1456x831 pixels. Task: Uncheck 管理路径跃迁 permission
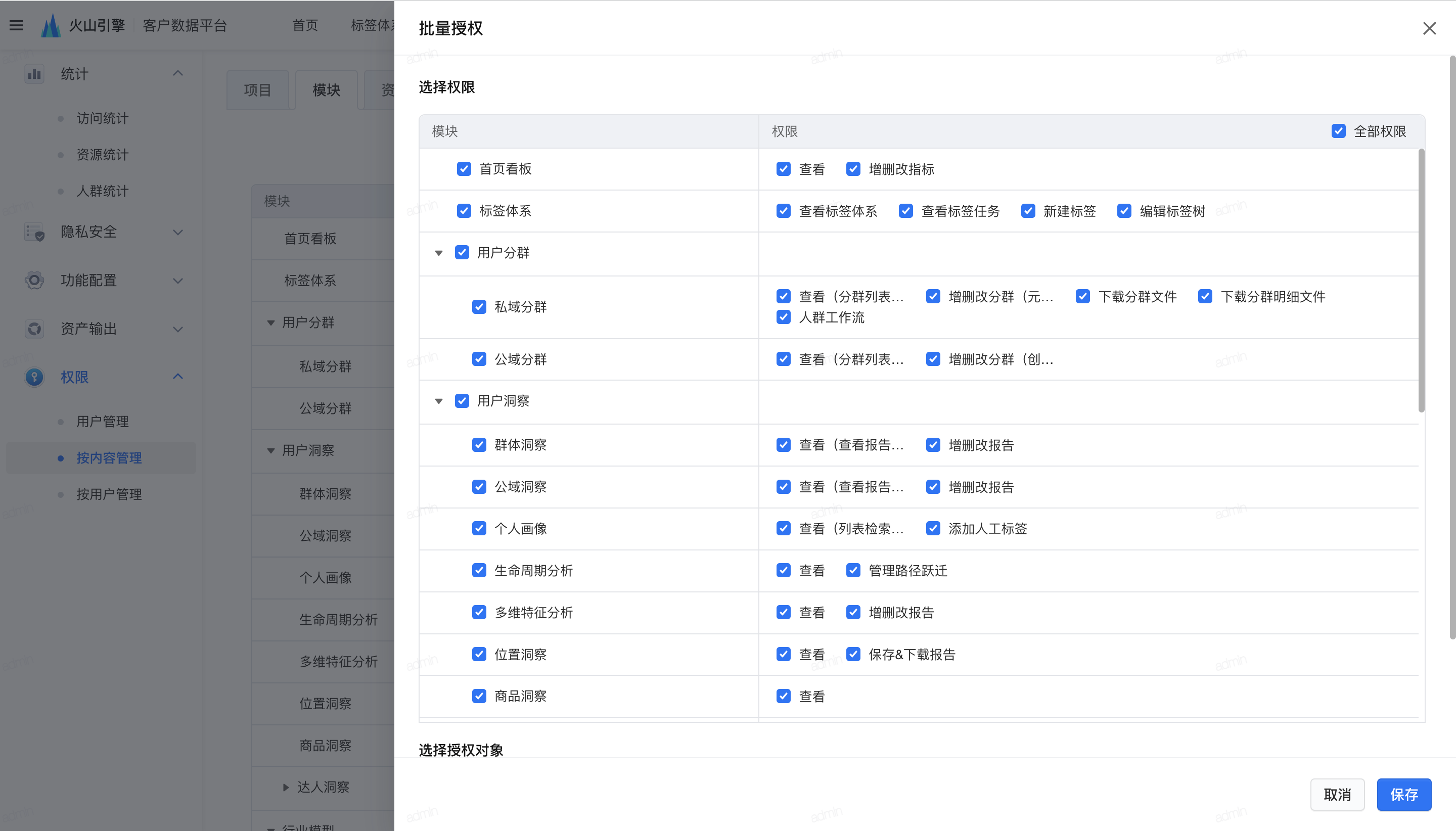(853, 570)
